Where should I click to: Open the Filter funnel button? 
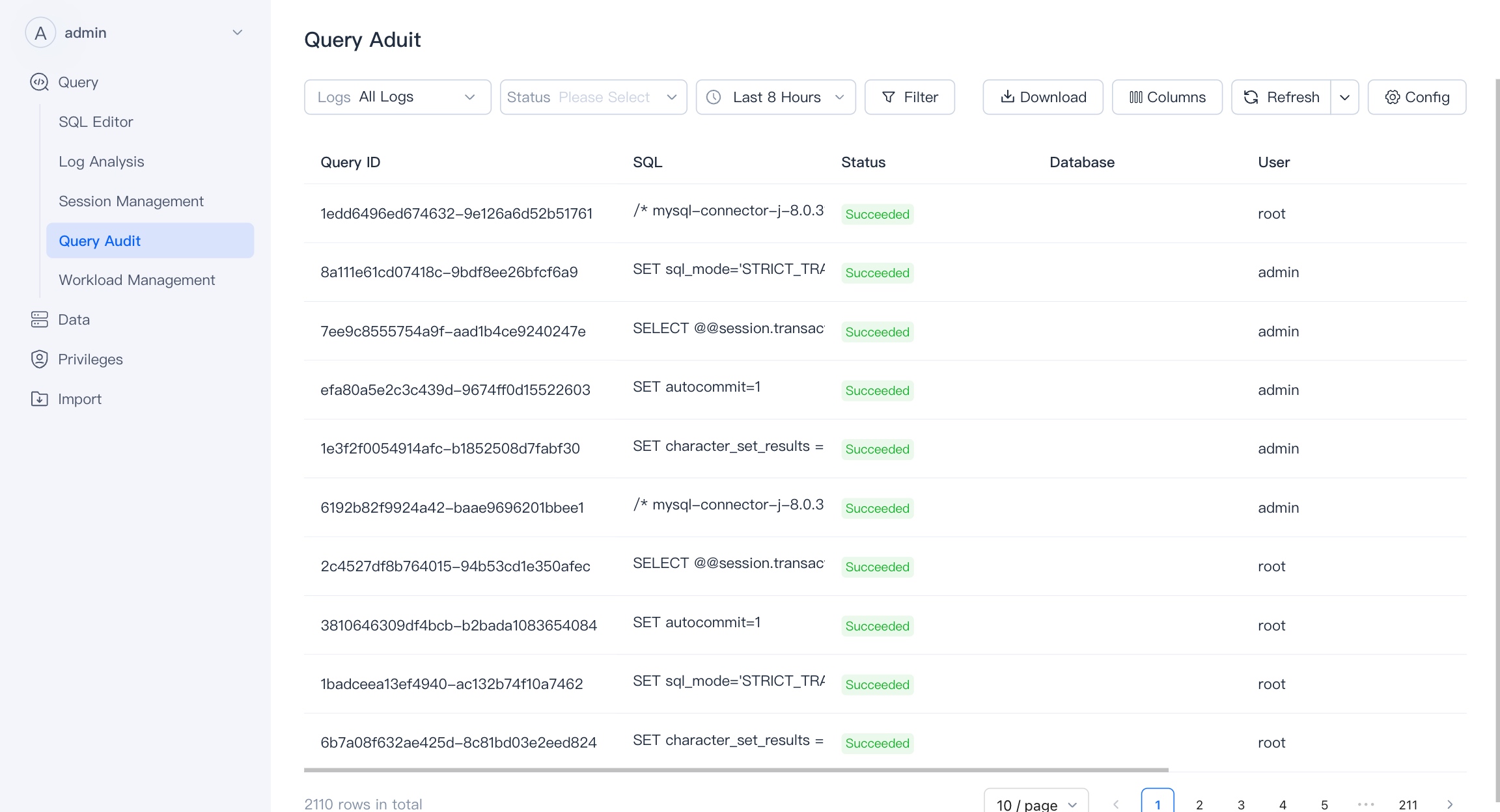point(910,97)
